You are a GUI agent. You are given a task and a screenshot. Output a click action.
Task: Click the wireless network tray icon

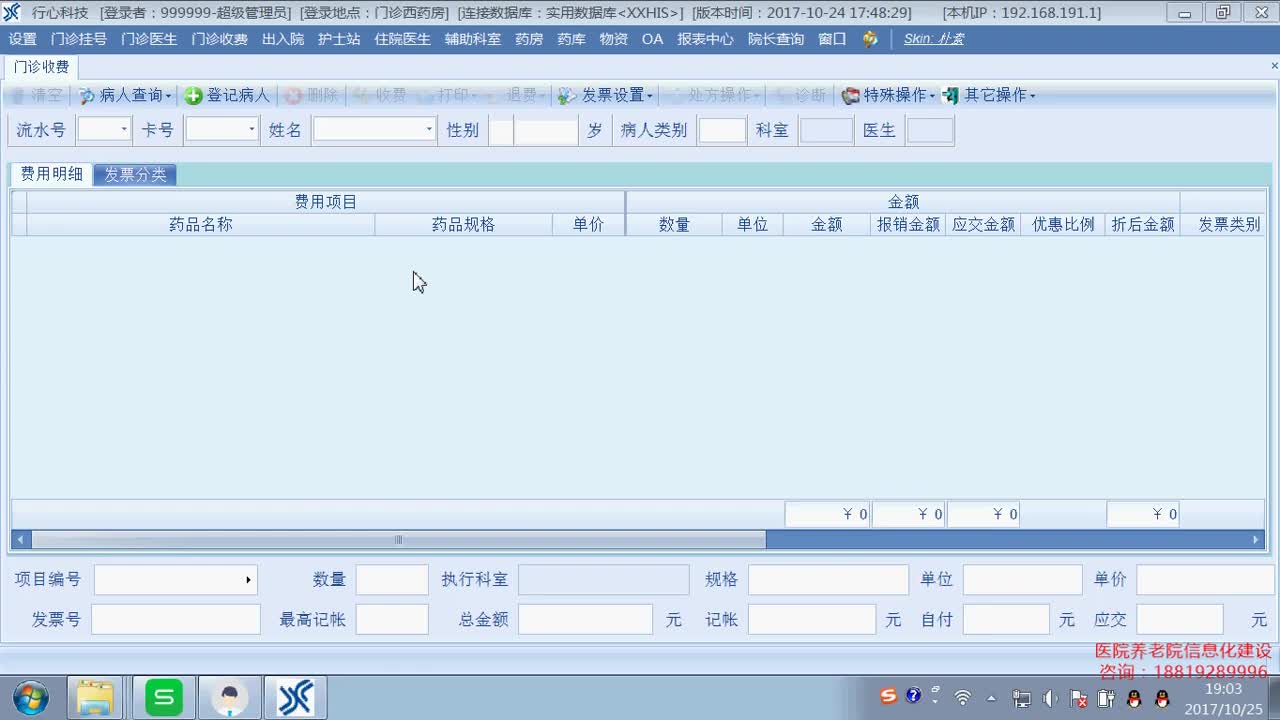coord(963,697)
